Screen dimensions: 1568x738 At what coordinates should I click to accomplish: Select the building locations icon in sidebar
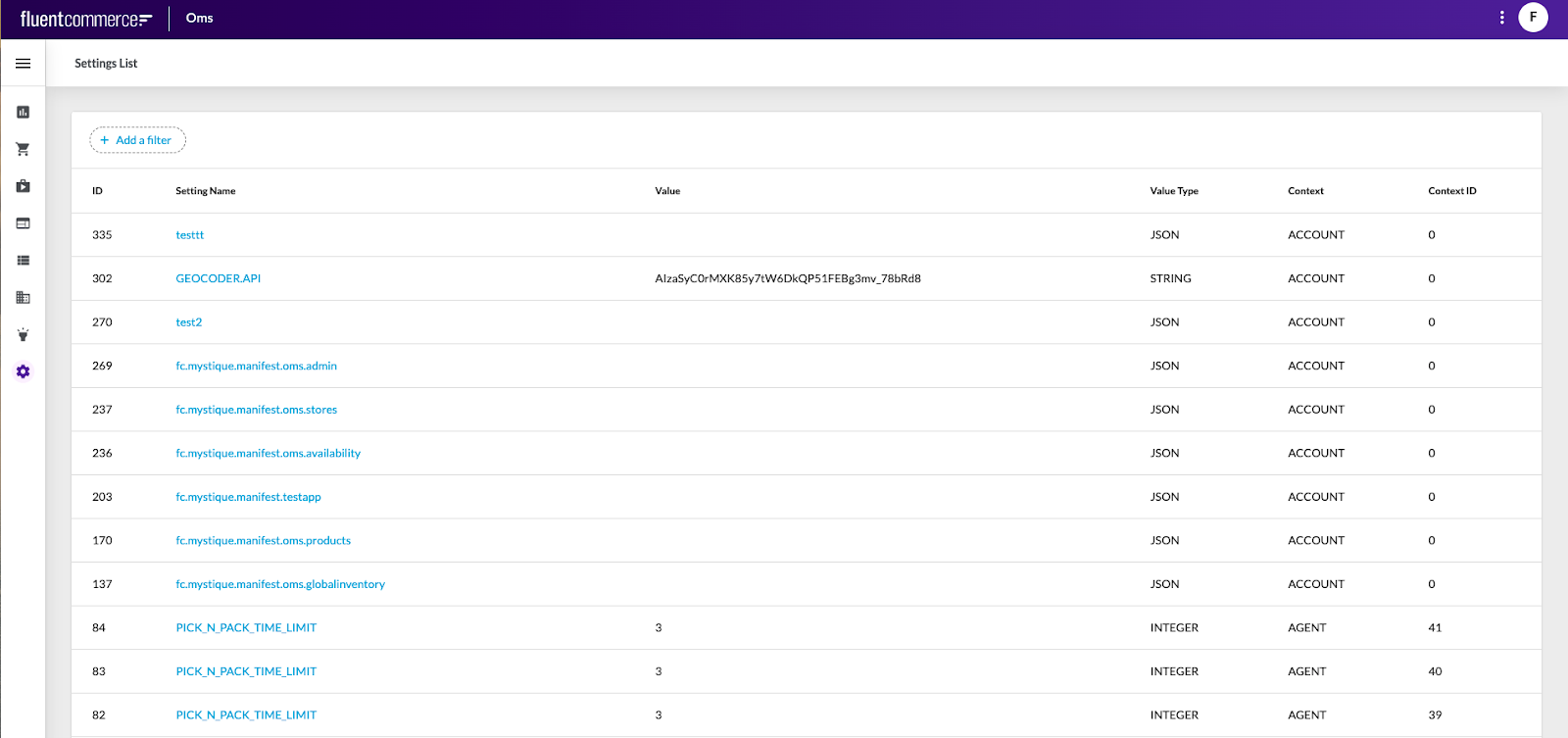click(23, 298)
